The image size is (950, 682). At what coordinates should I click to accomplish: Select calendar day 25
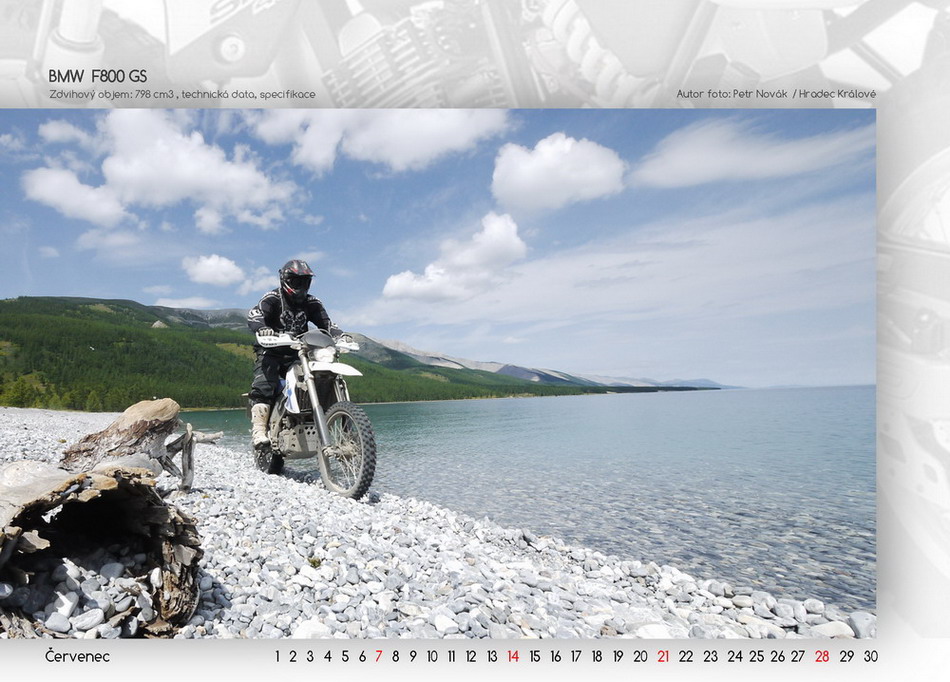(756, 657)
